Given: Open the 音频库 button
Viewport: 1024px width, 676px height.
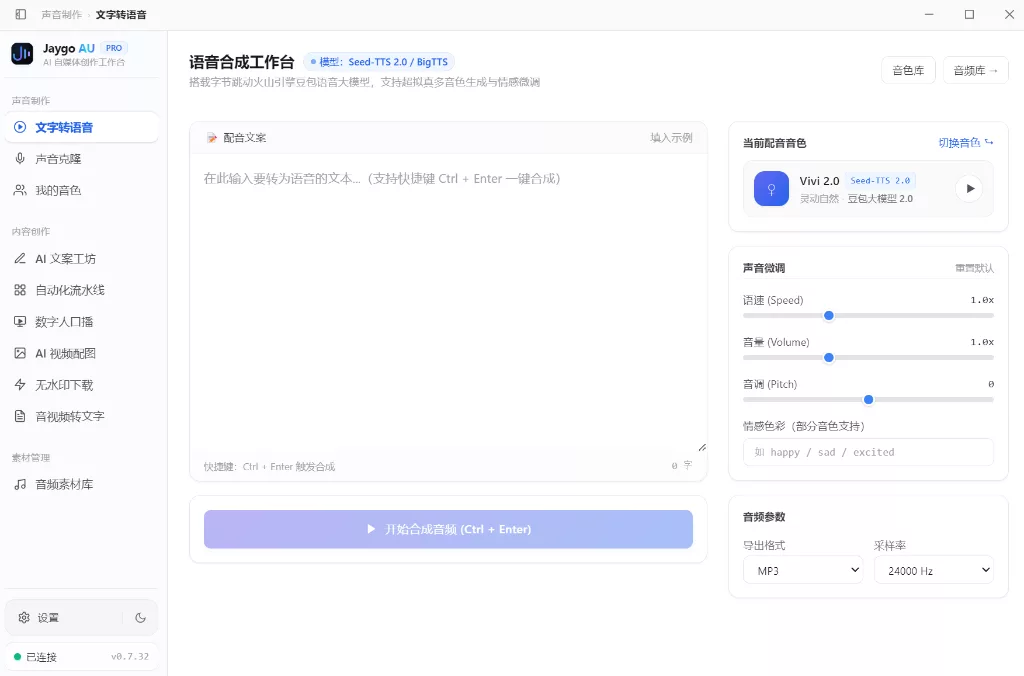Looking at the screenshot, I should (x=976, y=71).
